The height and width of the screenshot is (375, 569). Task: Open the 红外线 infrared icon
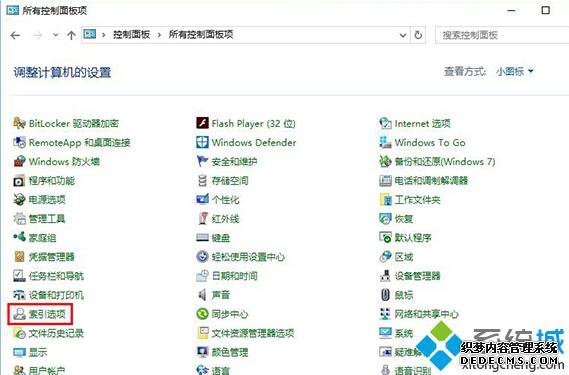click(x=202, y=219)
